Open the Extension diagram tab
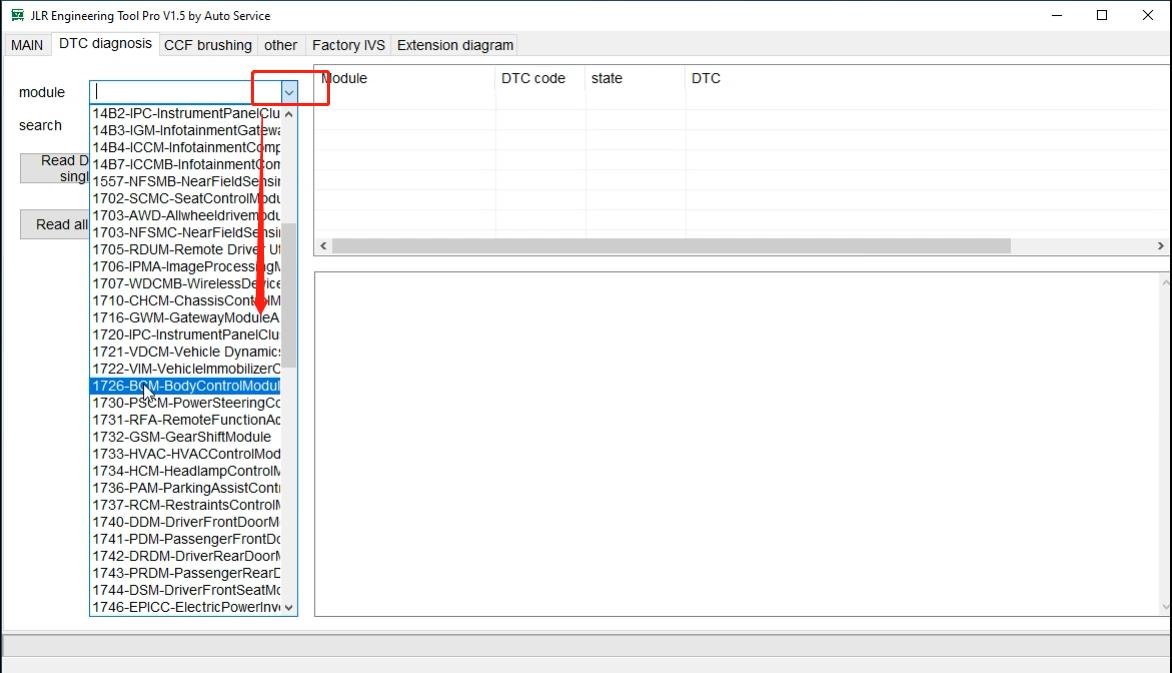Viewport: 1172px width, 673px height. coord(454,46)
